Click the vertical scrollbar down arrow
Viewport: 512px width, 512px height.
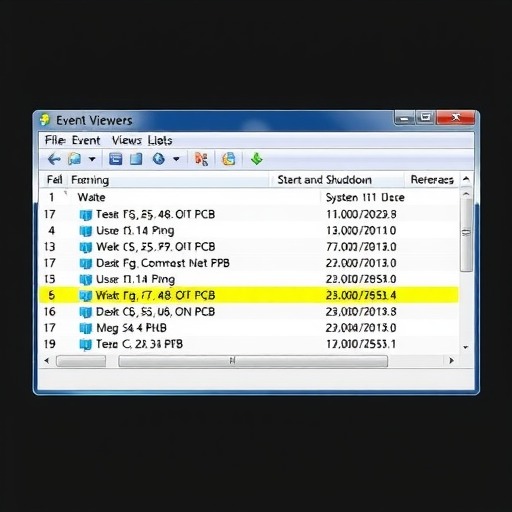(466, 347)
